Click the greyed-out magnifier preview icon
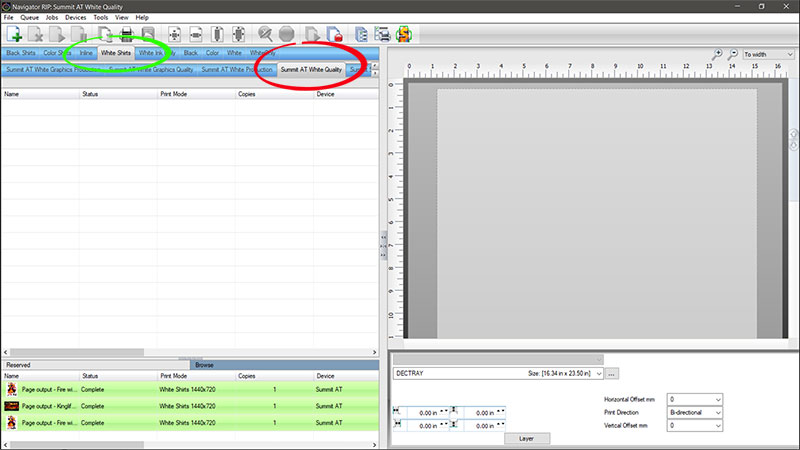This screenshot has height=450, width=800. [x=265, y=34]
